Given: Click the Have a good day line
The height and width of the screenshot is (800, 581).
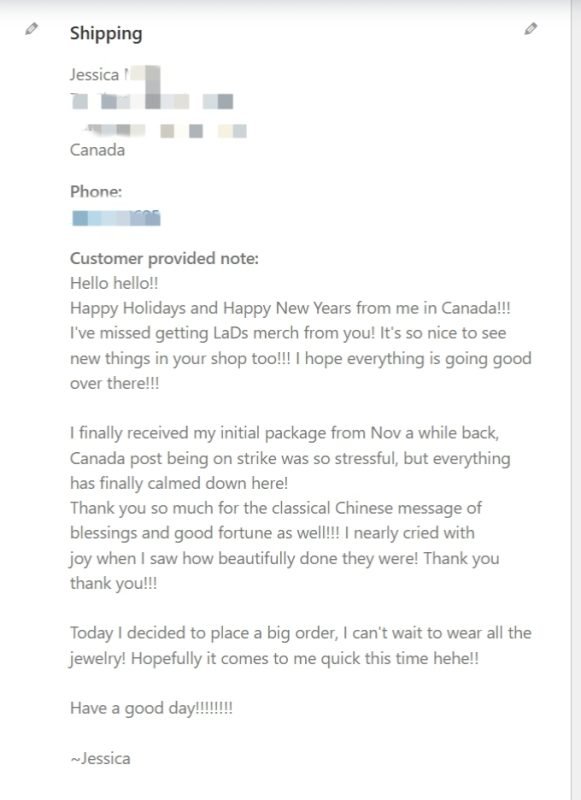Looking at the screenshot, I should pos(151,708).
